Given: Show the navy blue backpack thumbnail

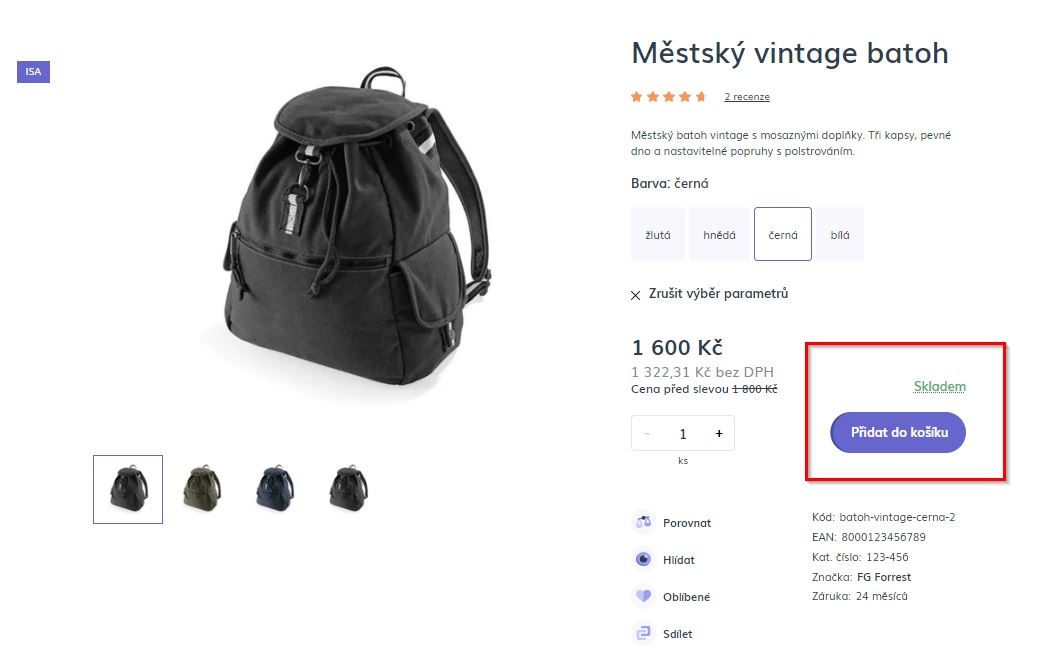Looking at the screenshot, I should point(273,489).
